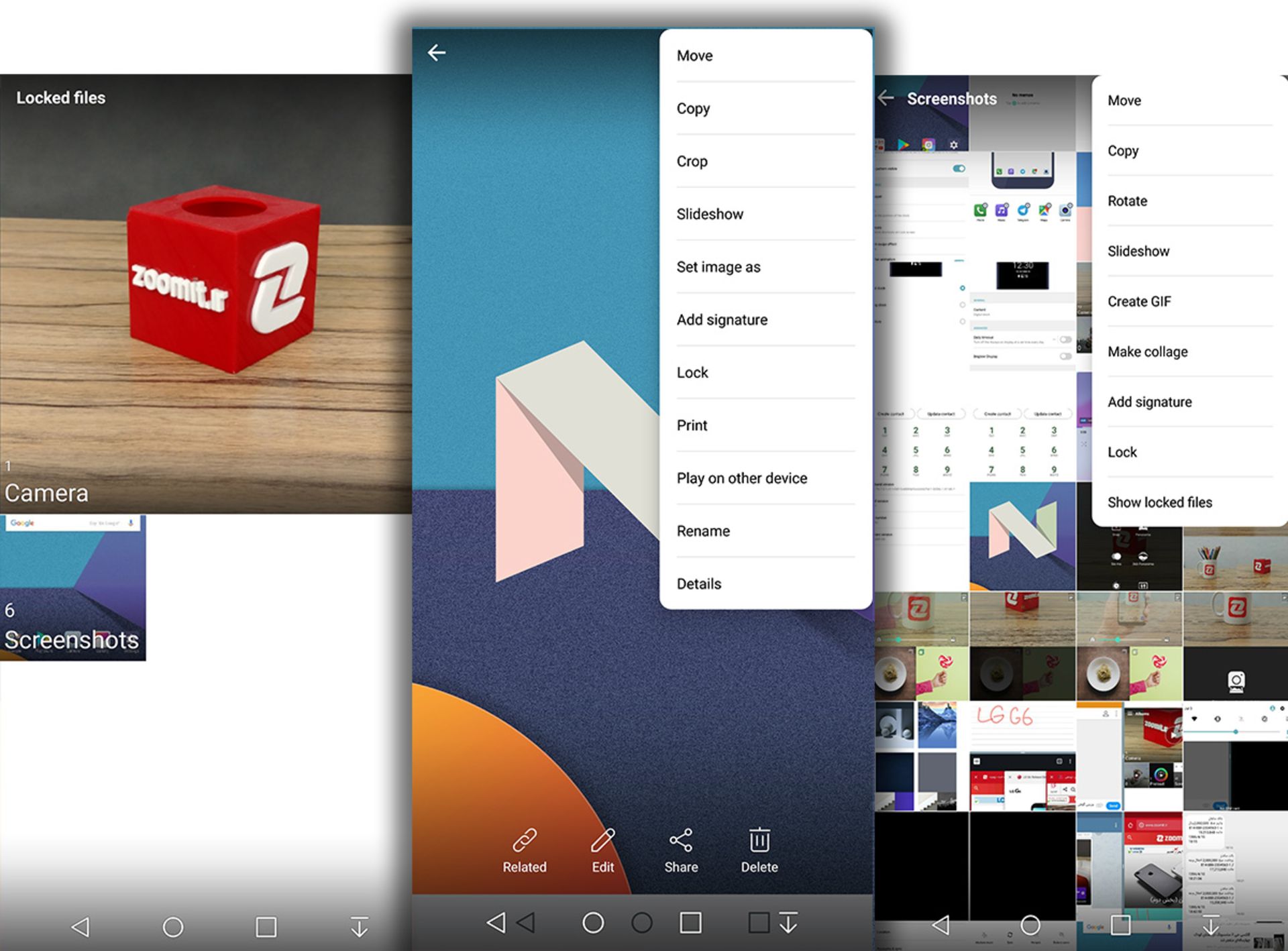The image size is (1288, 951).
Task: Select Move in the image viewer menu
Action: (x=765, y=56)
